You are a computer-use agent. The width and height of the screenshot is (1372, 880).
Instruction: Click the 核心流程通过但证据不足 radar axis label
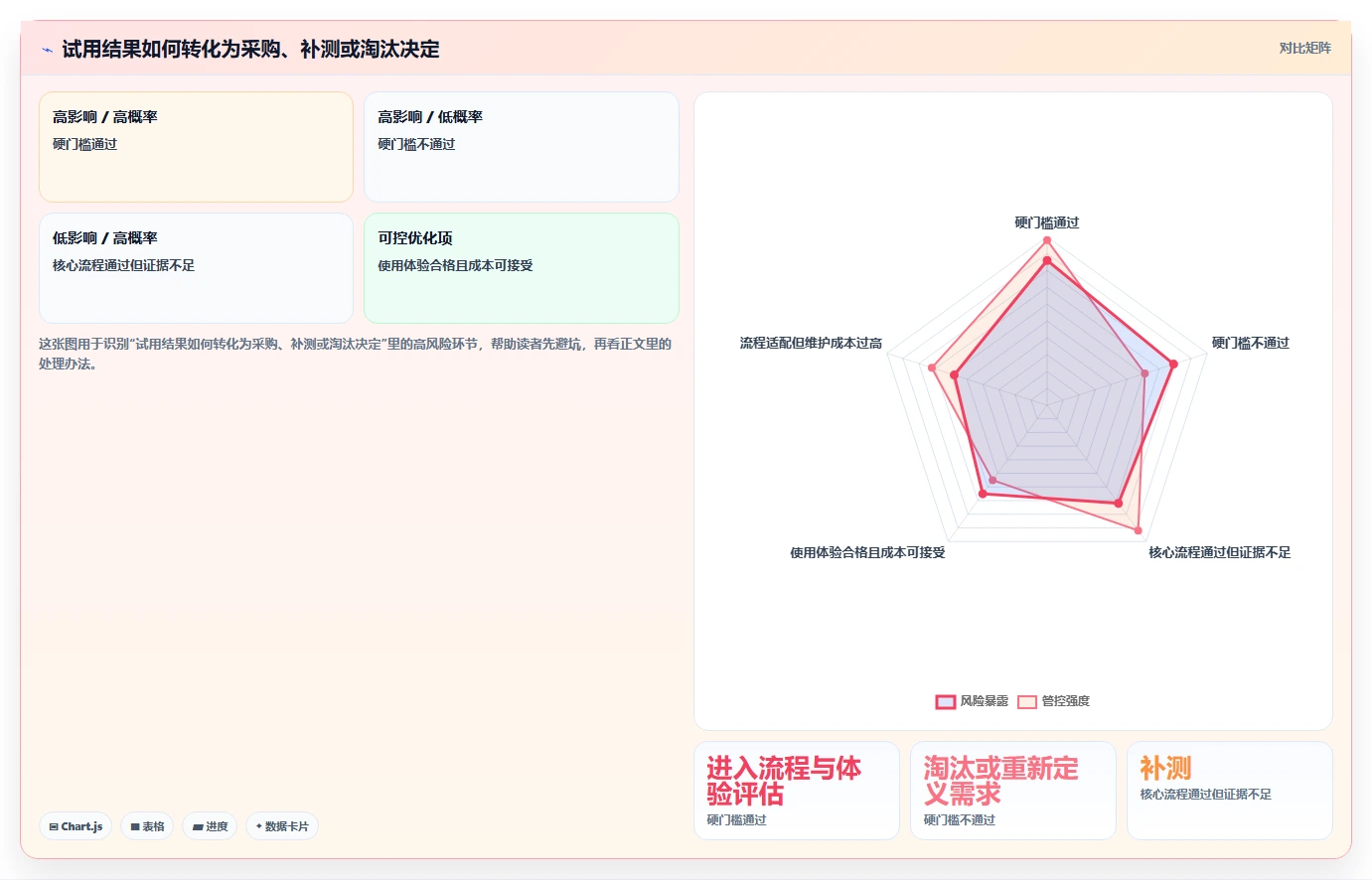point(1220,552)
